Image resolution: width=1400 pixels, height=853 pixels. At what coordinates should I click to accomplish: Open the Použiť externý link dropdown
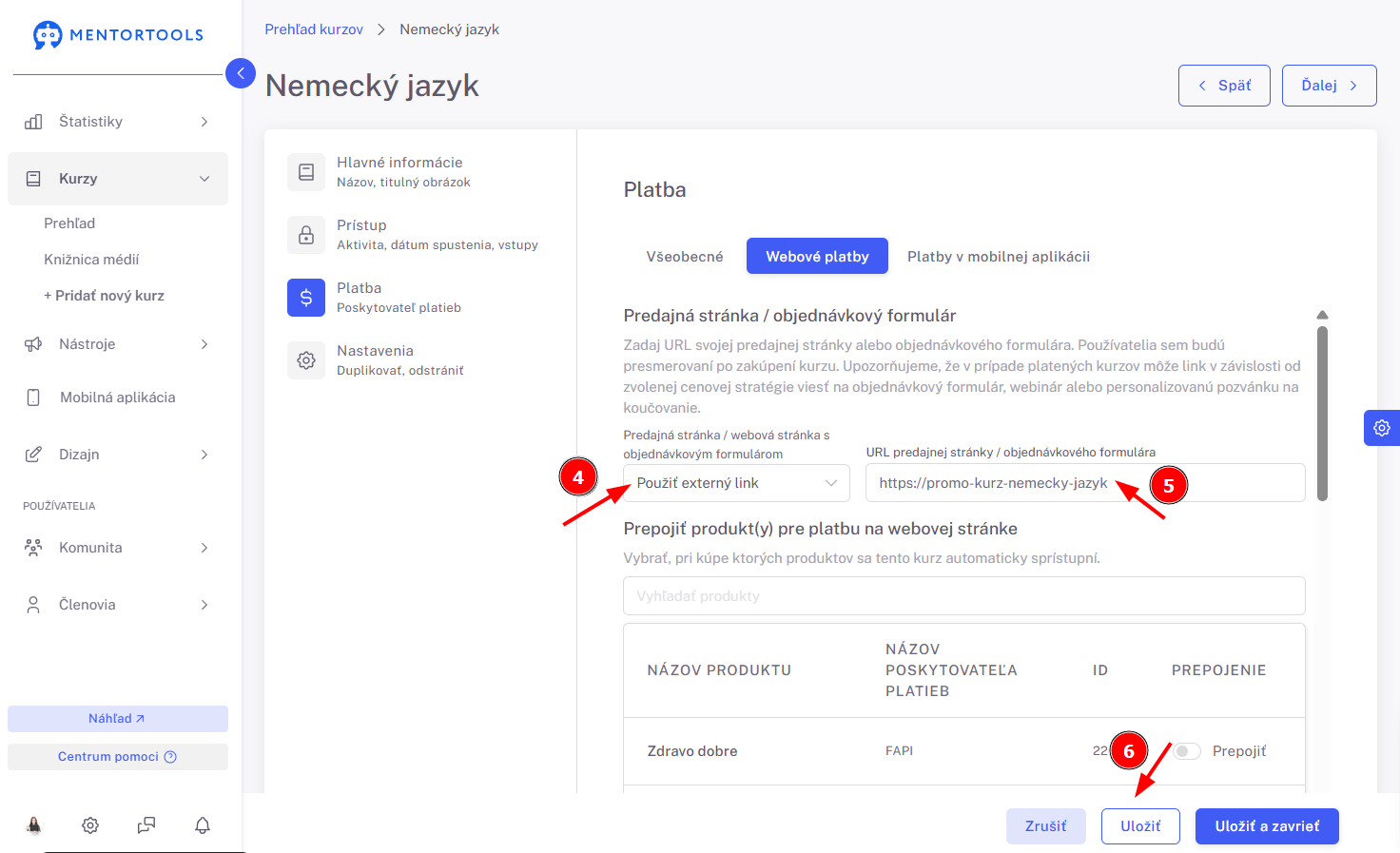tap(736, 483)
